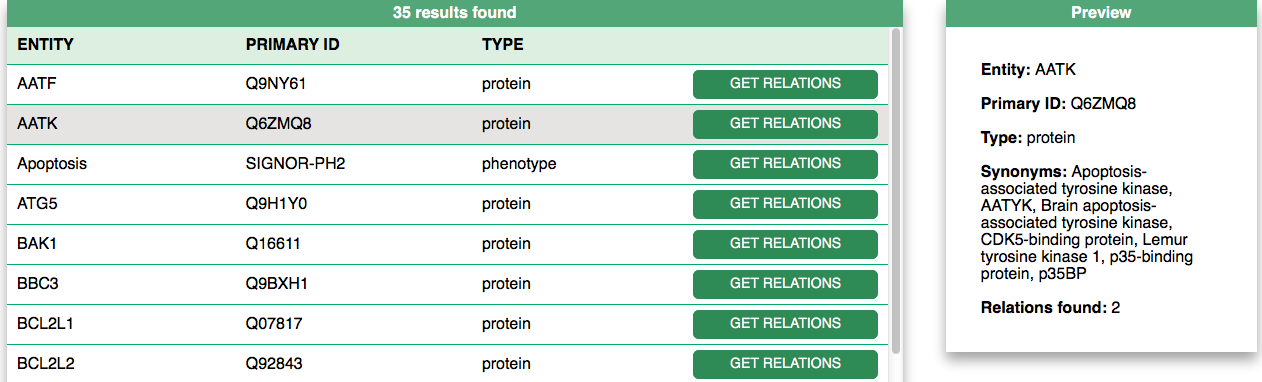Get relations for AATF protein
The width and height of the screenshot is (1262, 382).
(x=785, y=84)
